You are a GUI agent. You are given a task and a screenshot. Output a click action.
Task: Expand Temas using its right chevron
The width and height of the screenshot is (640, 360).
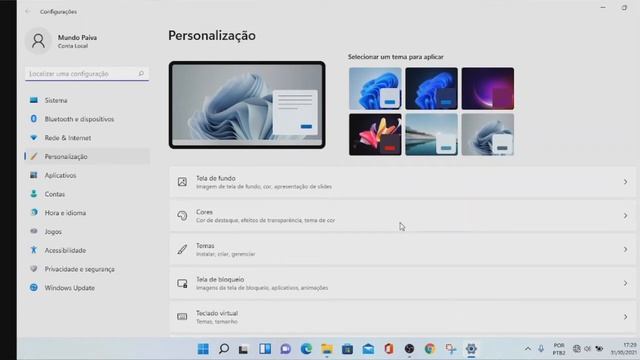pos(625,249)
